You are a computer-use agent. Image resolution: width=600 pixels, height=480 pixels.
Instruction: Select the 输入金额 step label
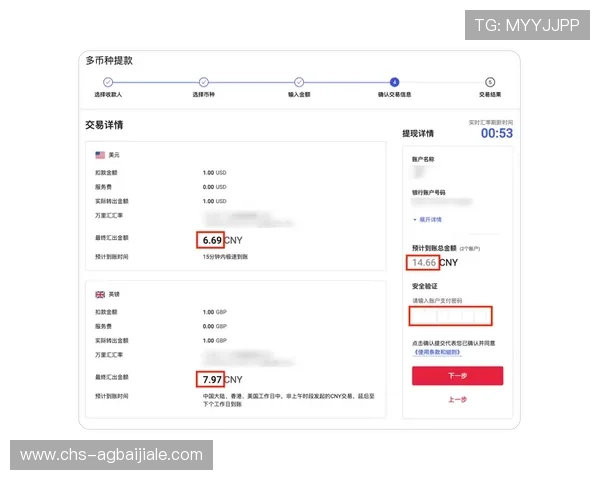tap(299, 95)
